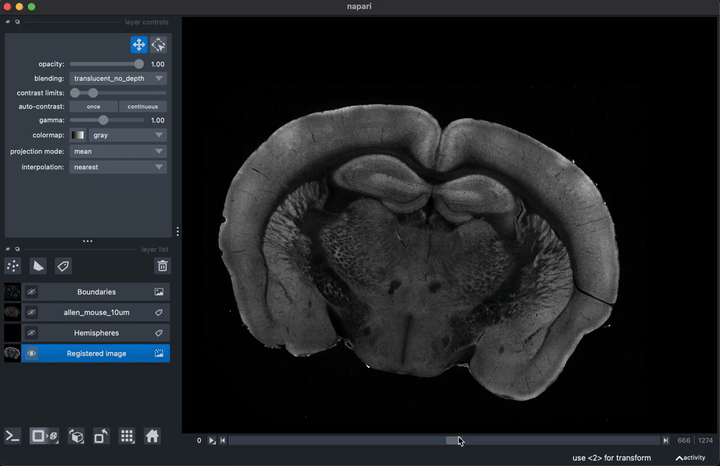
Task: Activate the transform mode button
Action: click(158, 44)
